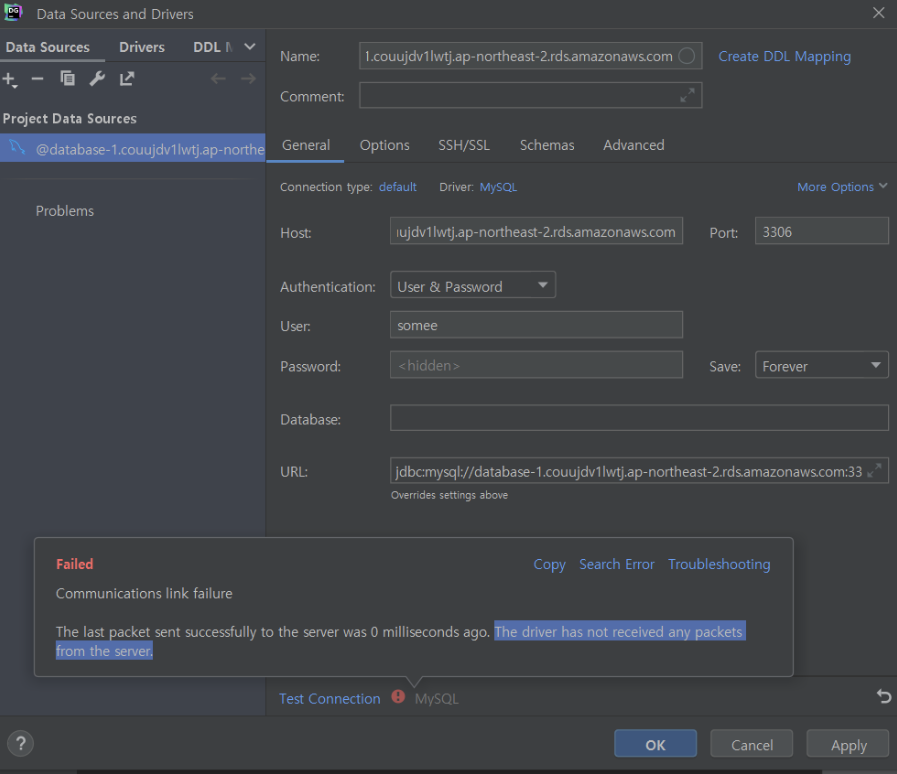The width and height of the screenshot is (897, 774).
Task: Select the Problems item in sidebar
Action: pos(65,211)
